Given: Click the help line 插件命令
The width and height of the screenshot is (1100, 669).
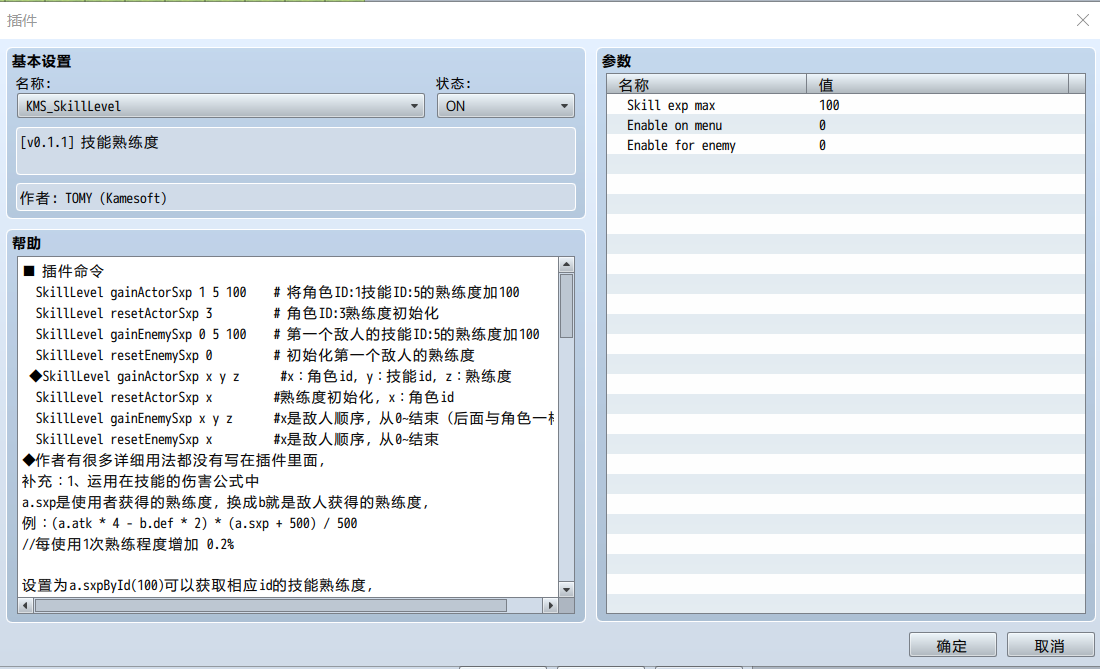Looking at the screenshot, I should (x=64, y=271).
